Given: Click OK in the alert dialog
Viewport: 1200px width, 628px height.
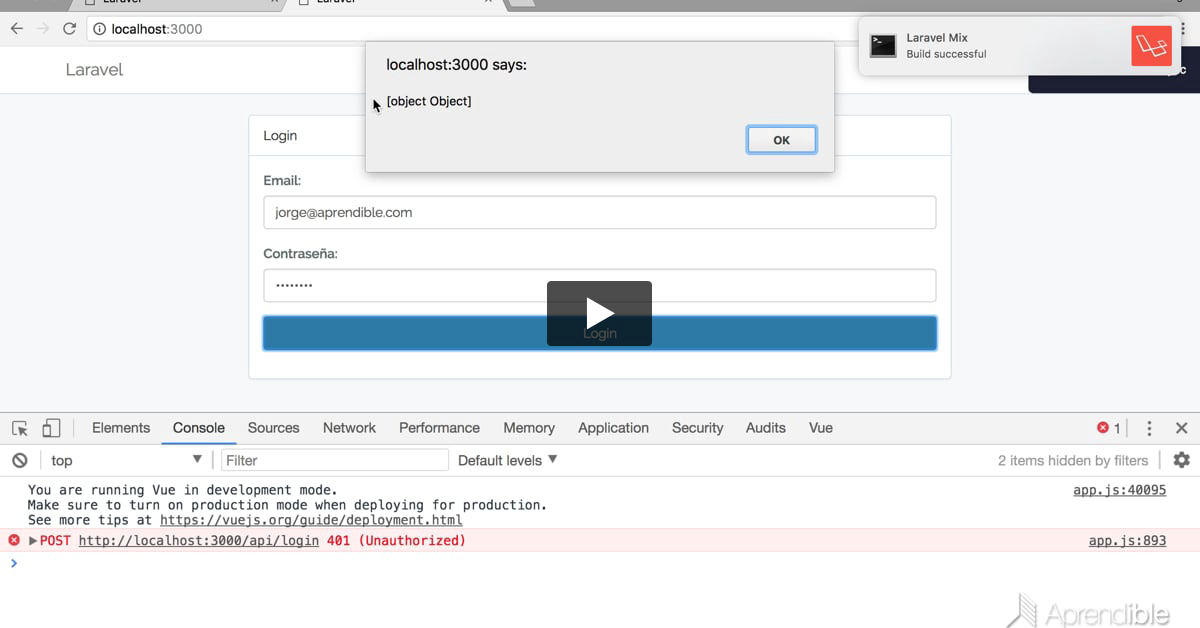Looking at the screenshot, I should tap(782, 140).
